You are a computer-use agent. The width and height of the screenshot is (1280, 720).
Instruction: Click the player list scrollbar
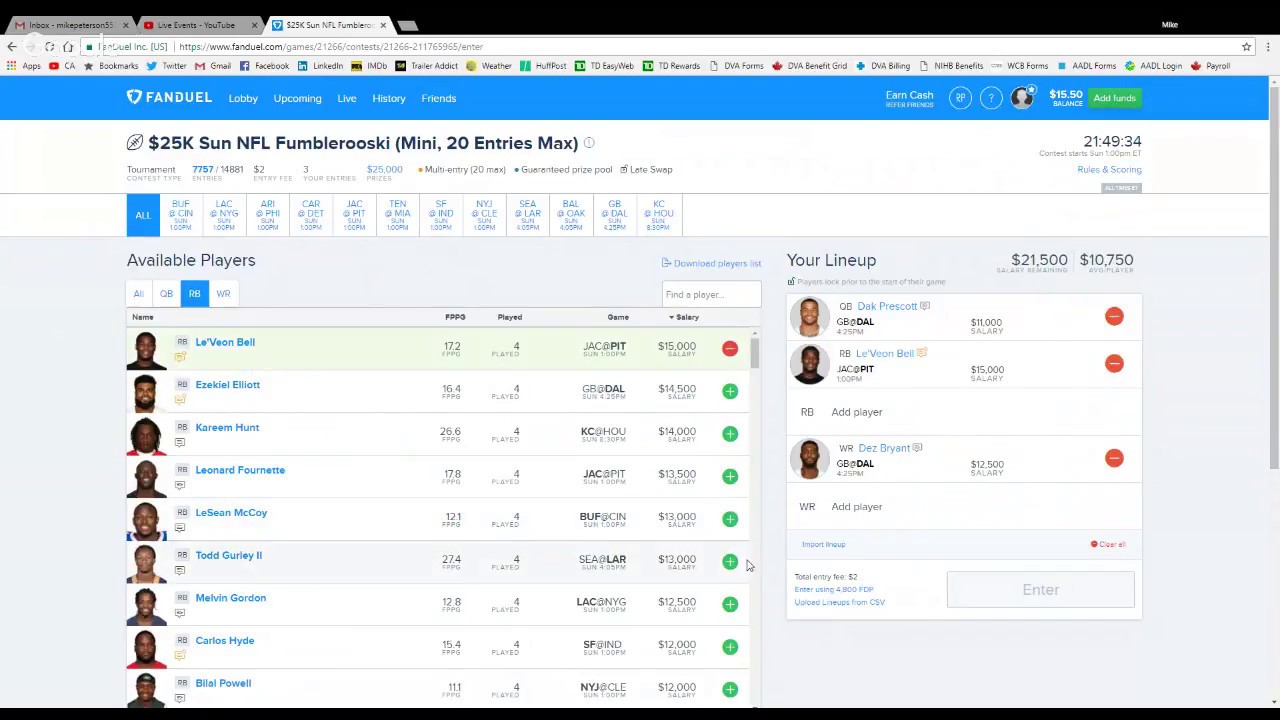pos(756,352)
